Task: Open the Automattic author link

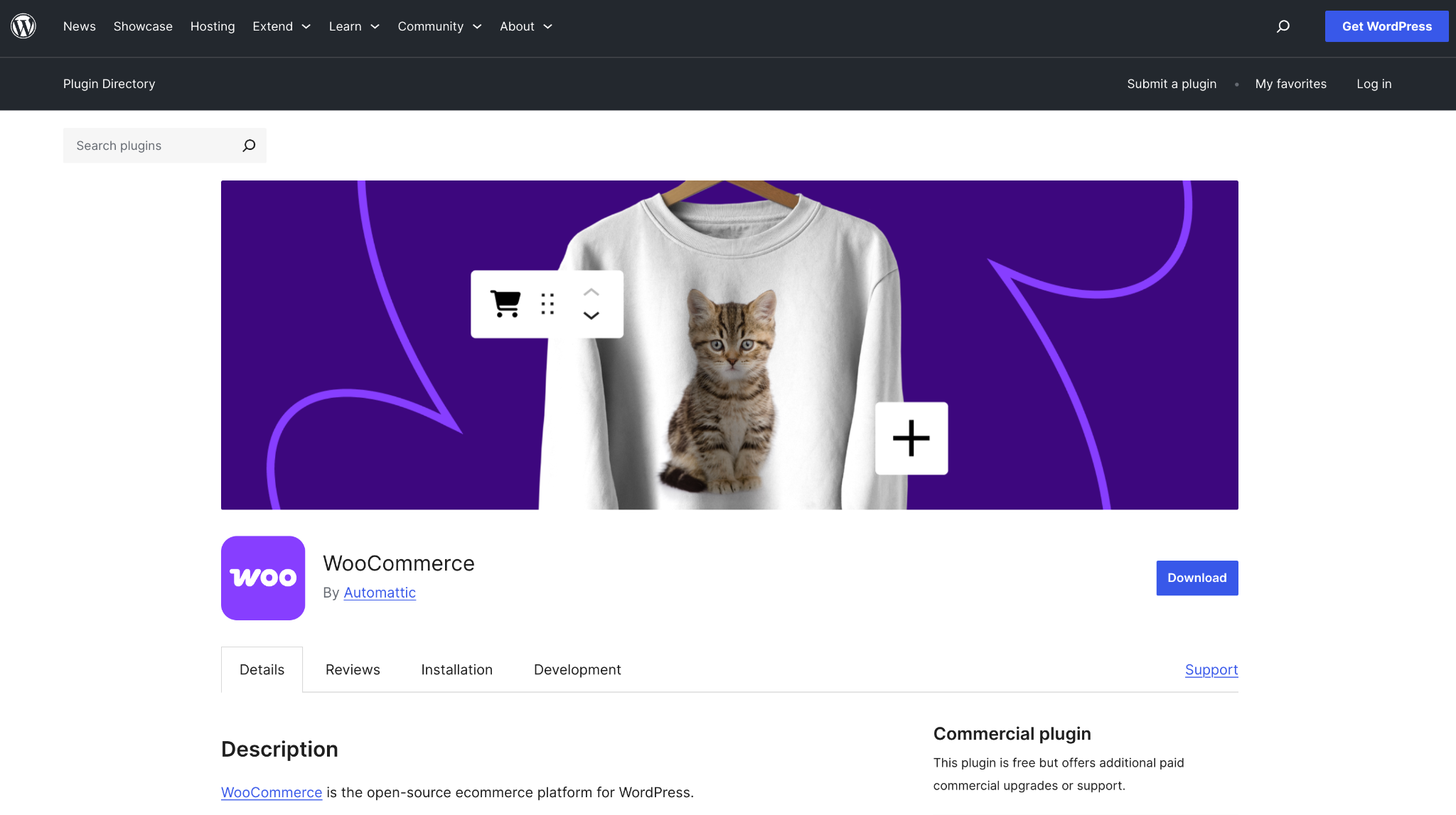Action: 379,592
